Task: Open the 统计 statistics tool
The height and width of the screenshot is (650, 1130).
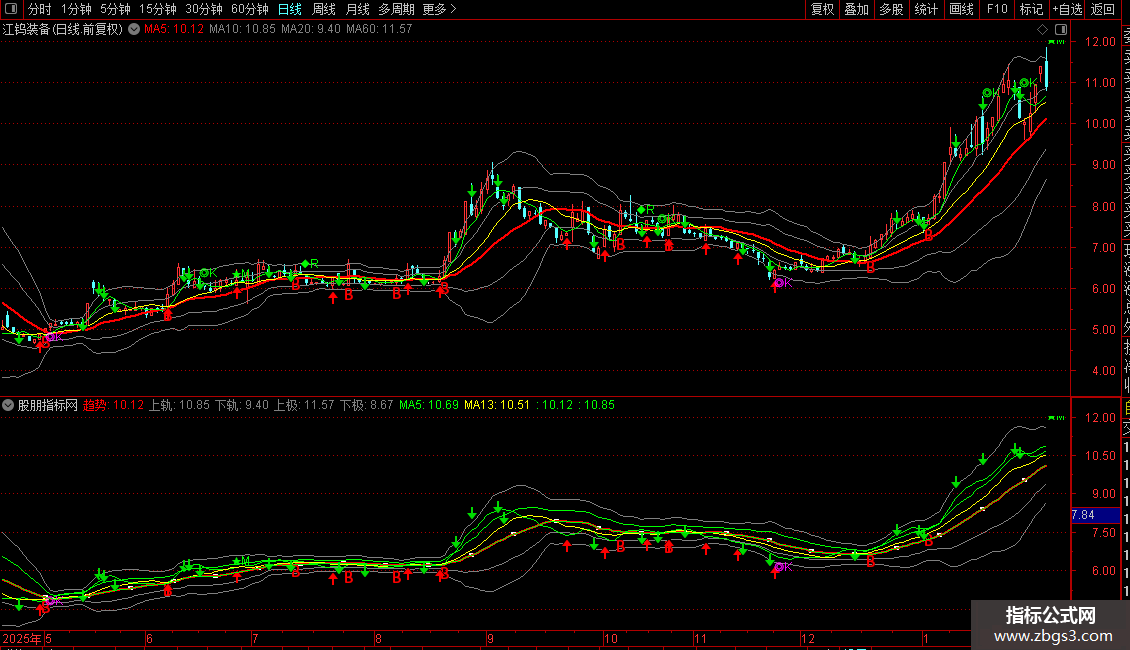Action: [926, 9]
